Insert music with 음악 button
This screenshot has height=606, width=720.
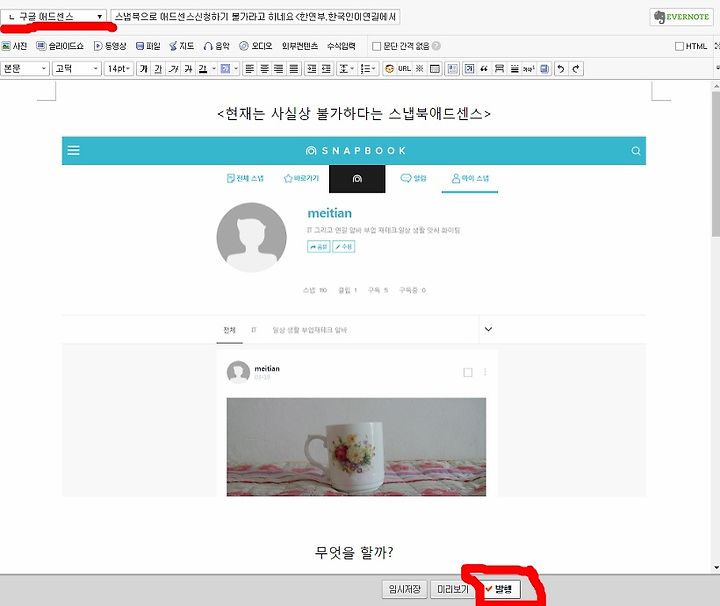pyautogui.click(x=216, y=46)
